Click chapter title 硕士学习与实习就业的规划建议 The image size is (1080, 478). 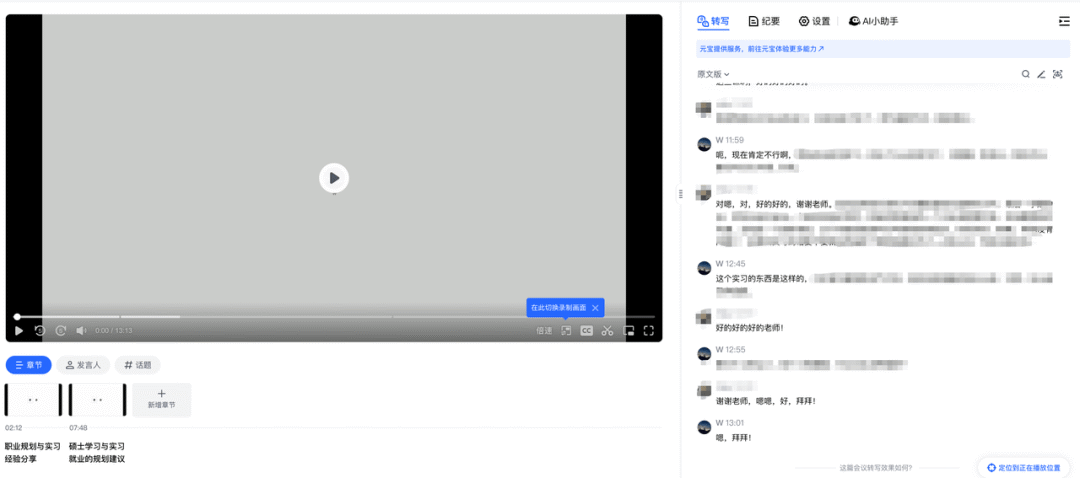click(97, 453)
